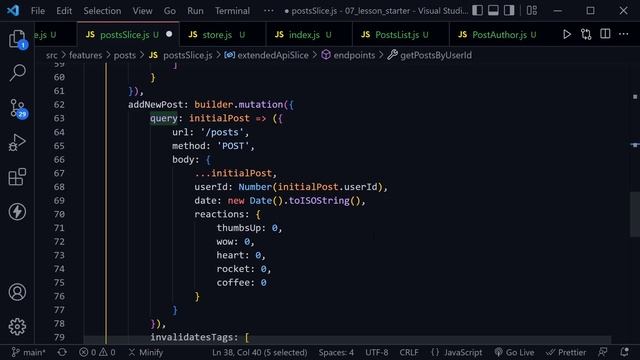Click the VS Code logo icon
The width and height of the screenshot is (640, 360).
tap(13, 10)
